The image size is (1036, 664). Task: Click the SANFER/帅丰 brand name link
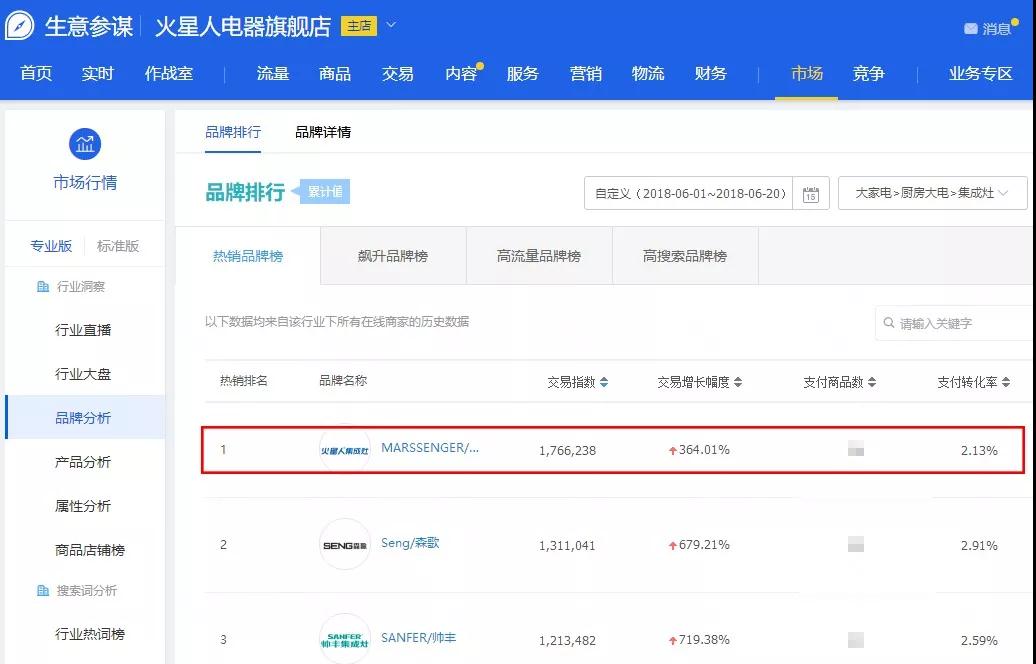click(419, 638)
